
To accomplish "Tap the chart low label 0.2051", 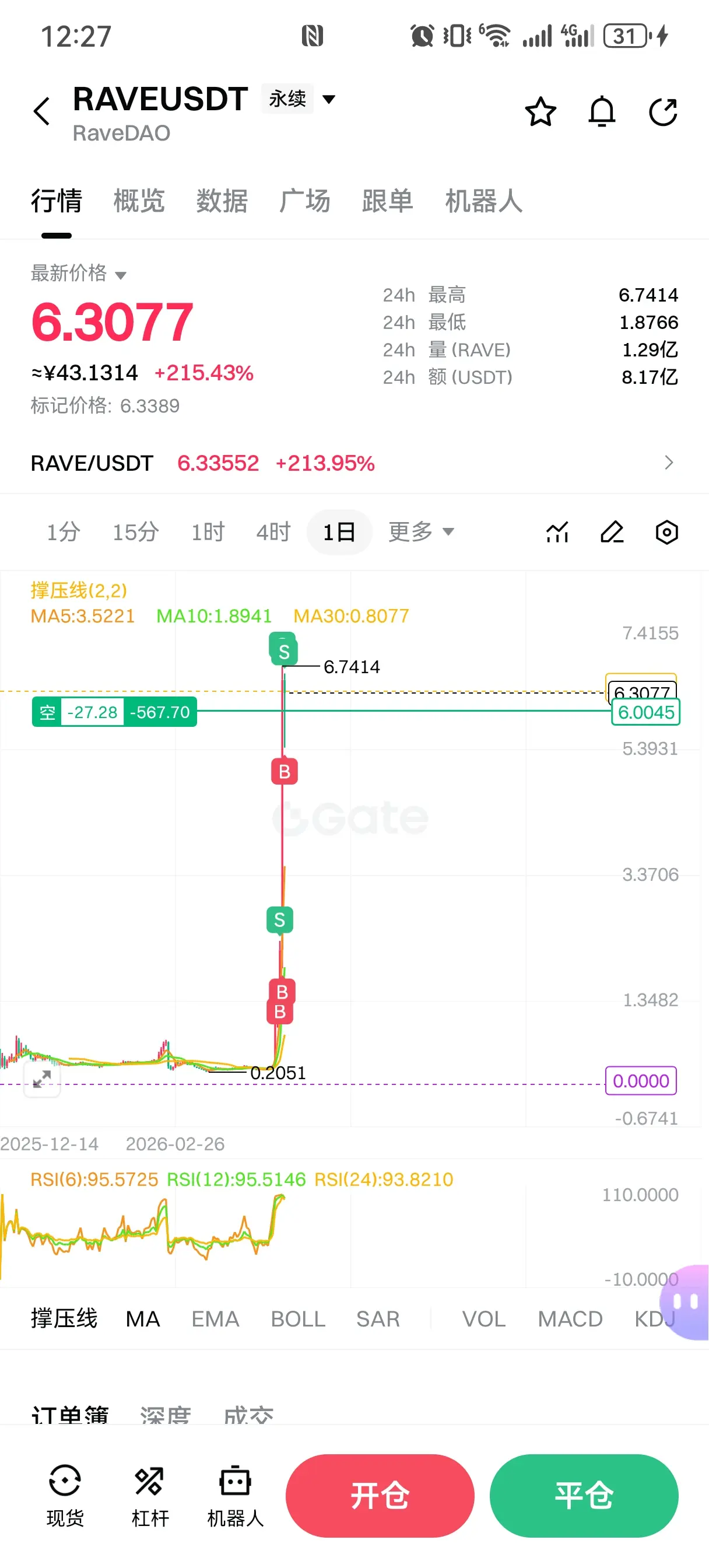I will (278, 1073).
